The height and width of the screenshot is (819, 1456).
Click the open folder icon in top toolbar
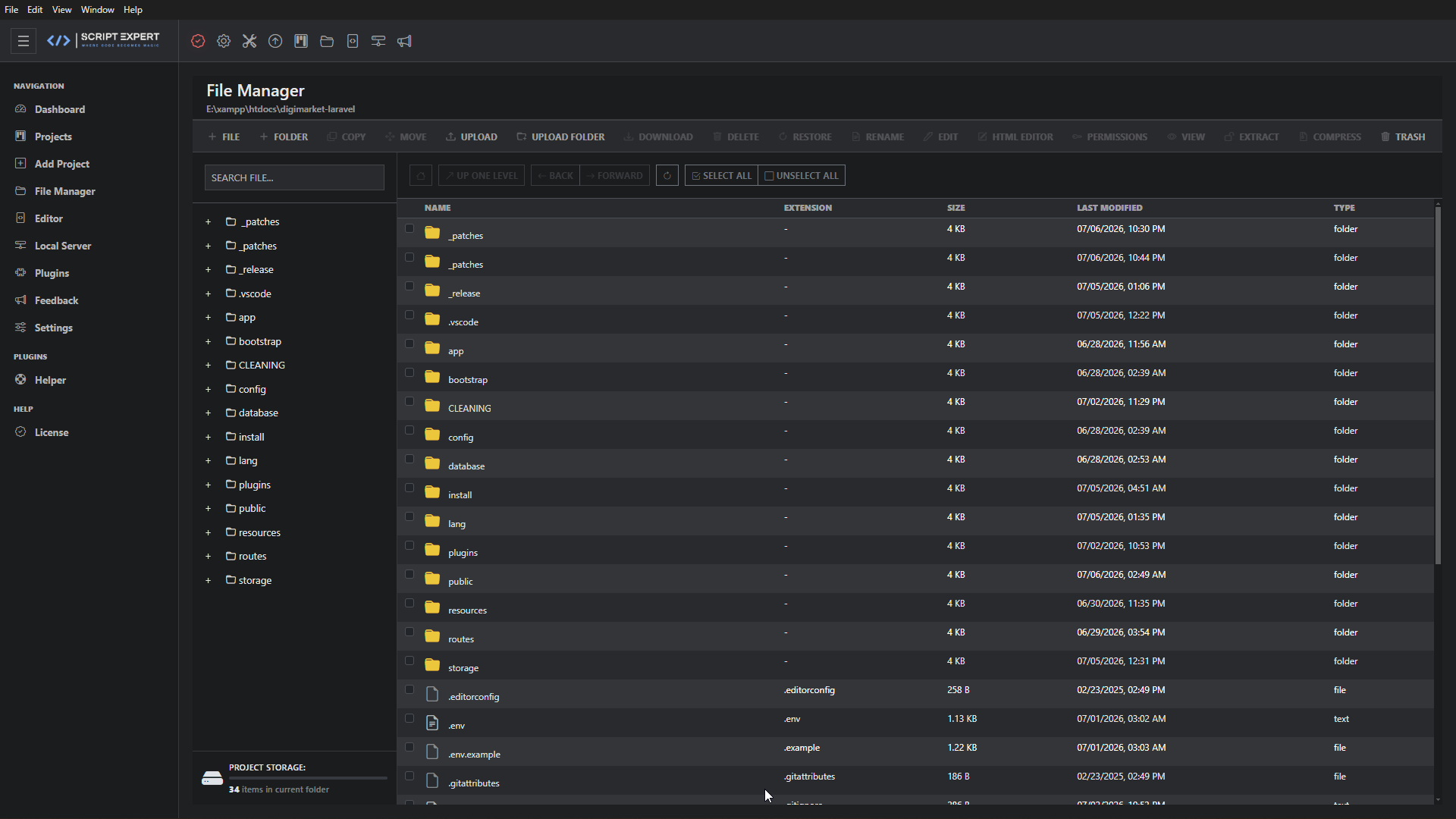point(327,41)
